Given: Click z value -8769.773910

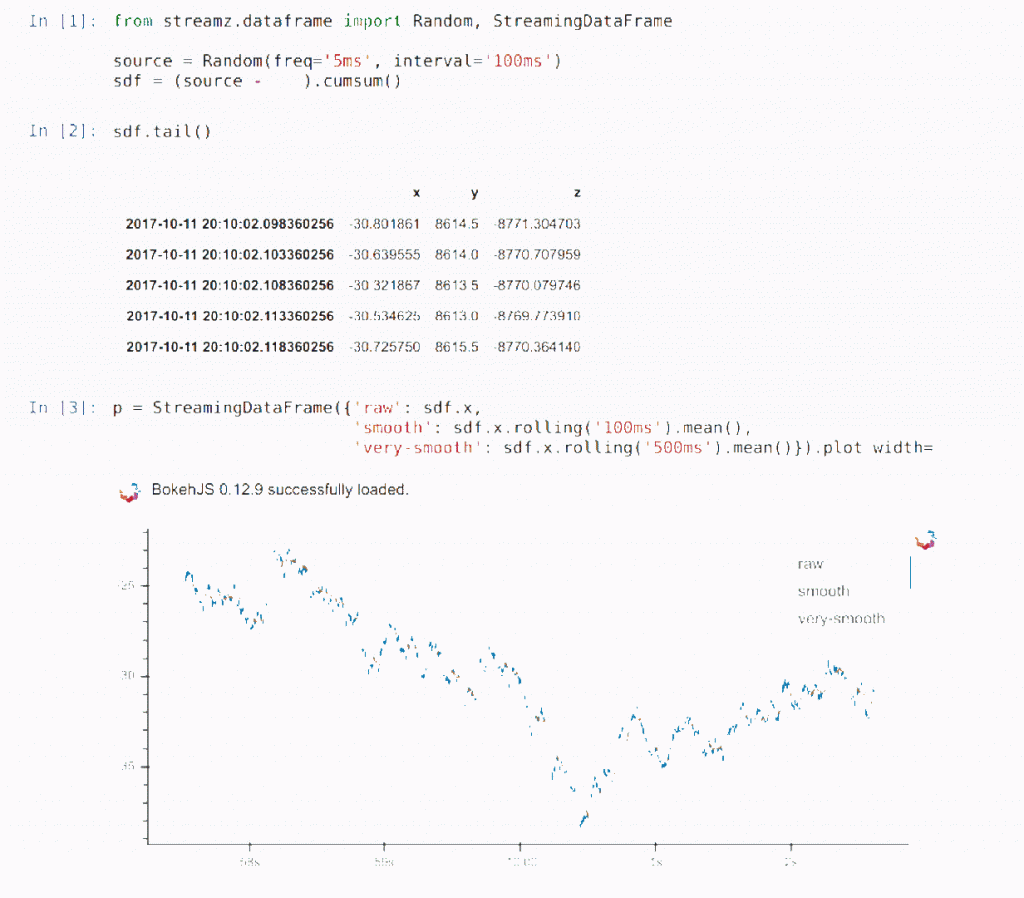Looking at the screenshot, I should 537,316.
